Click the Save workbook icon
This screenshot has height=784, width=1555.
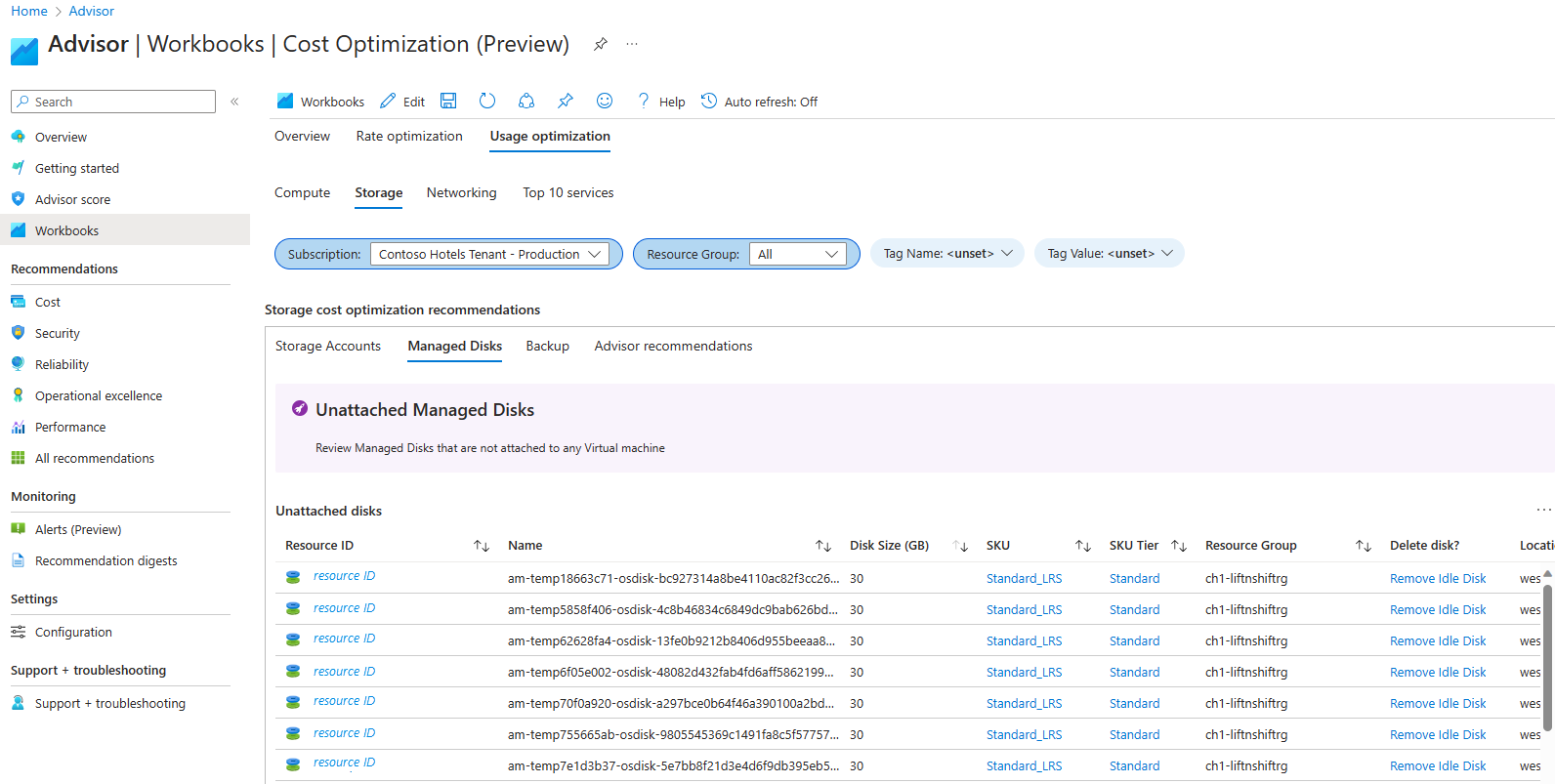click(448, 101)
